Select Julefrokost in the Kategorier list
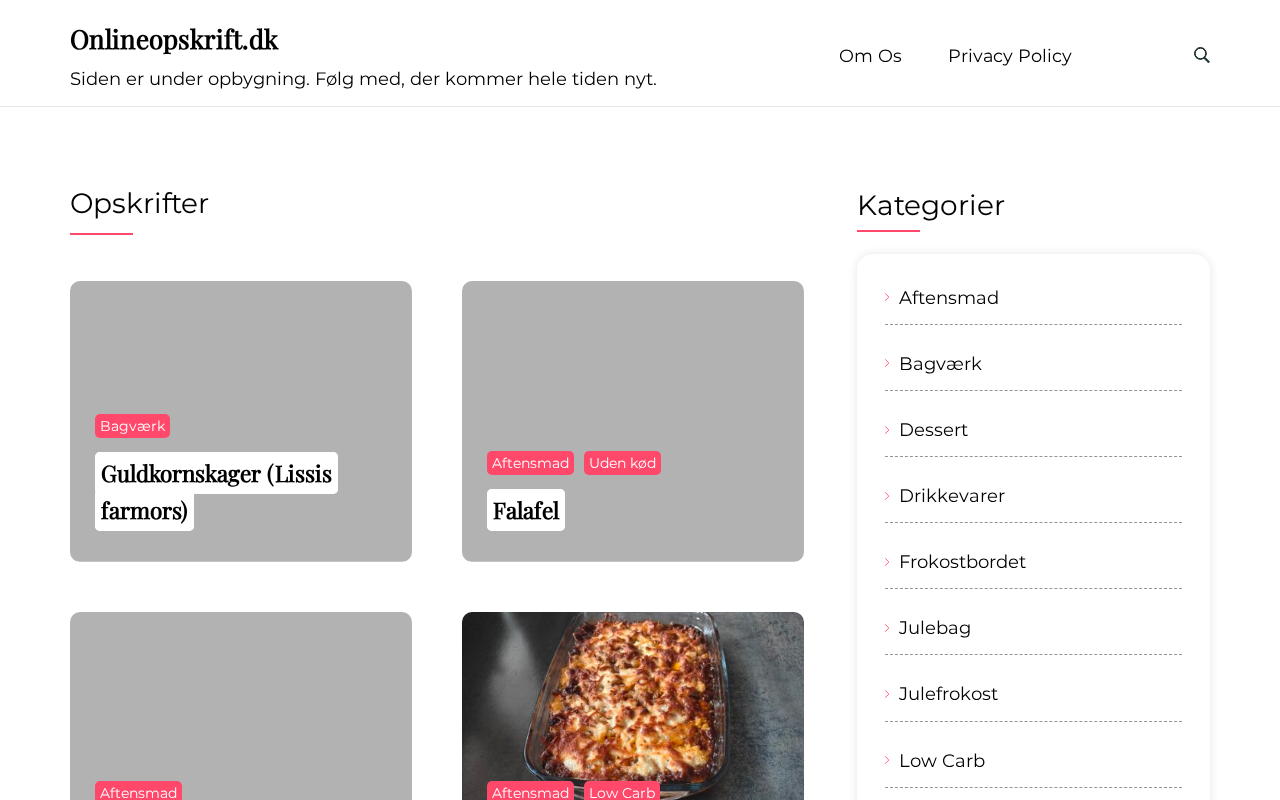1280x800 pixels. pos(948,694)
